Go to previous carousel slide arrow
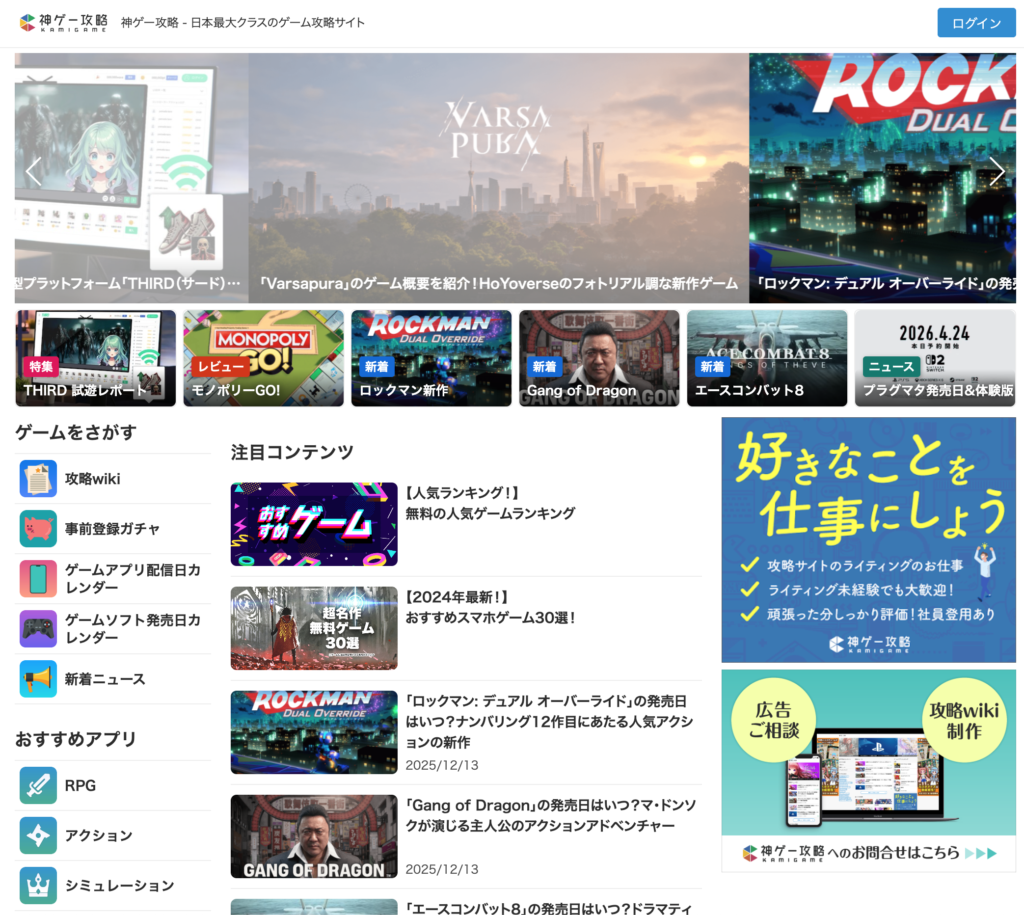Image resolution: width=1024 pixels, height=915 pixels. pyautogui.click(x=34, y=172)
